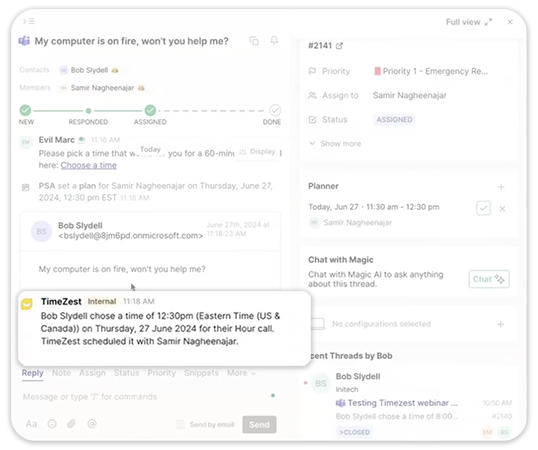This screenshot has height=450, width=538.
Task: Click the Initech company label
Action: 347,389
